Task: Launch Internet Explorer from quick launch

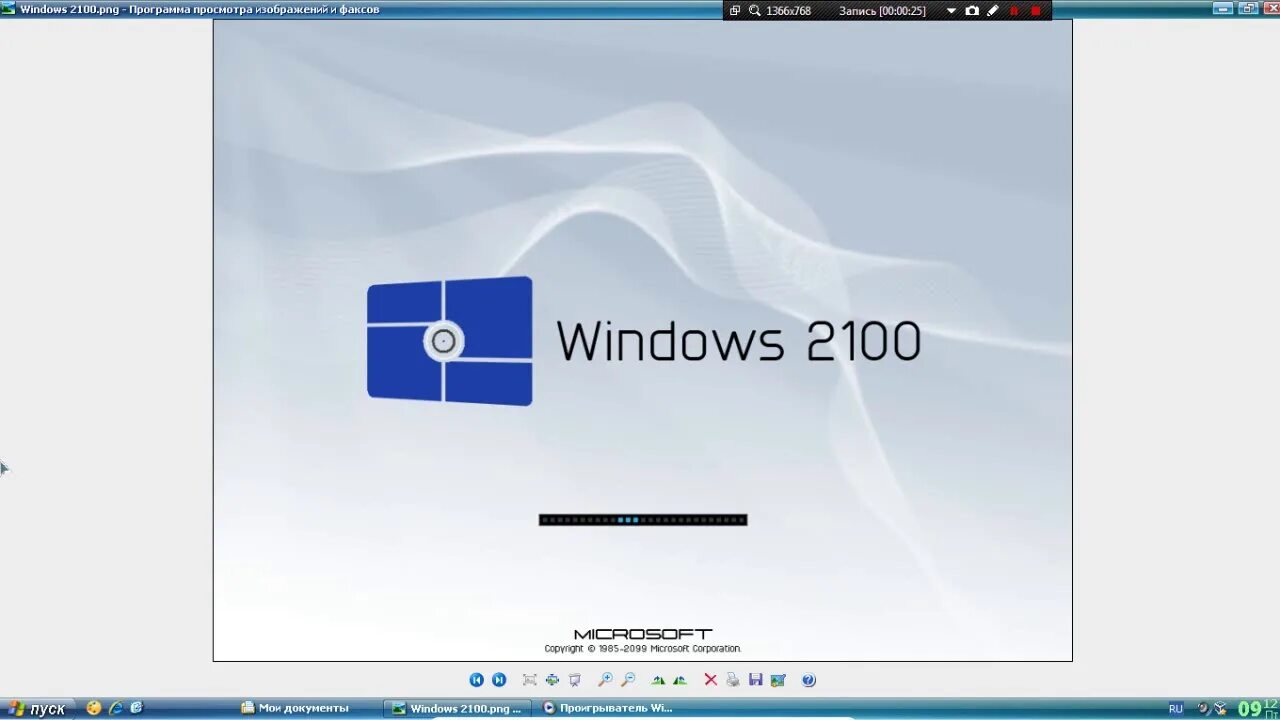Action: (x=116, y=708)
